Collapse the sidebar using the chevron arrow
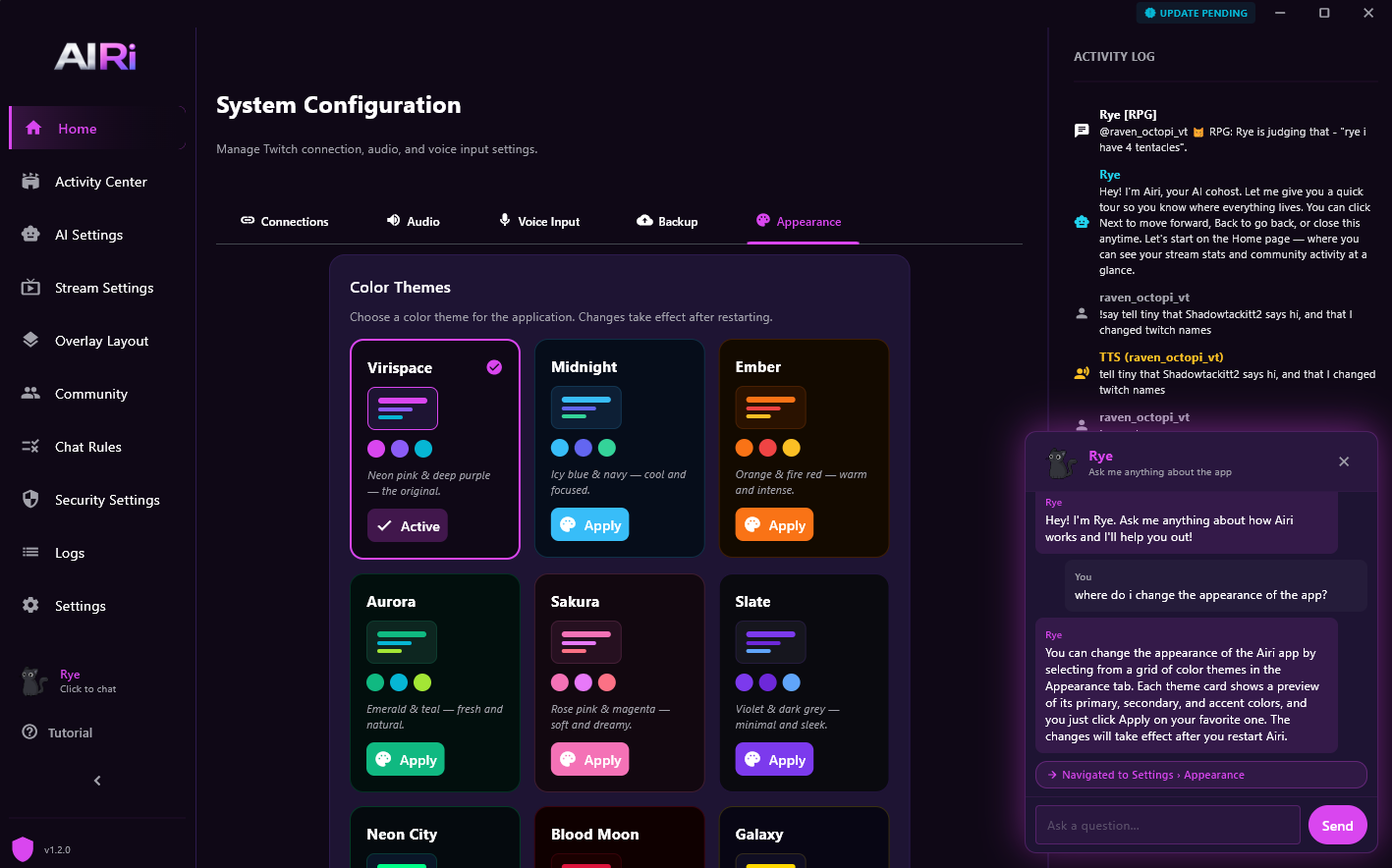Image resolution: width=1392 pixels, height=868 pixels. point(97,781)
